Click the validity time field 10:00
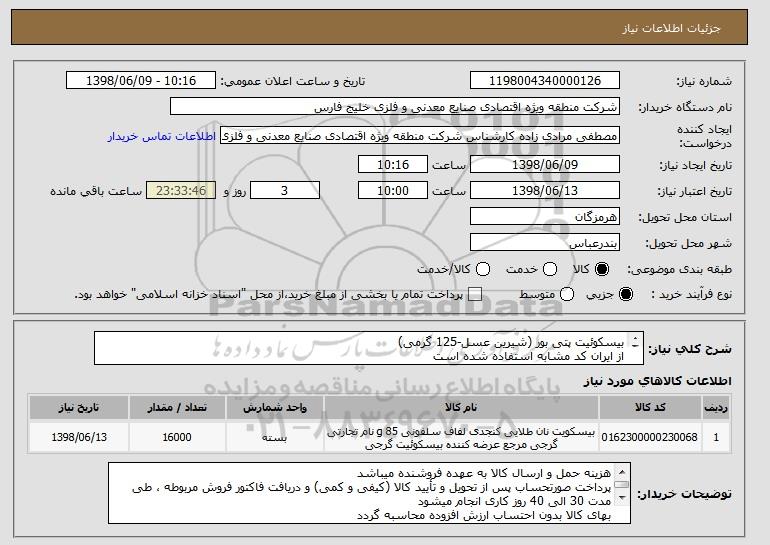The height and width of the screenshot is (545, 770). coord(393,191)
